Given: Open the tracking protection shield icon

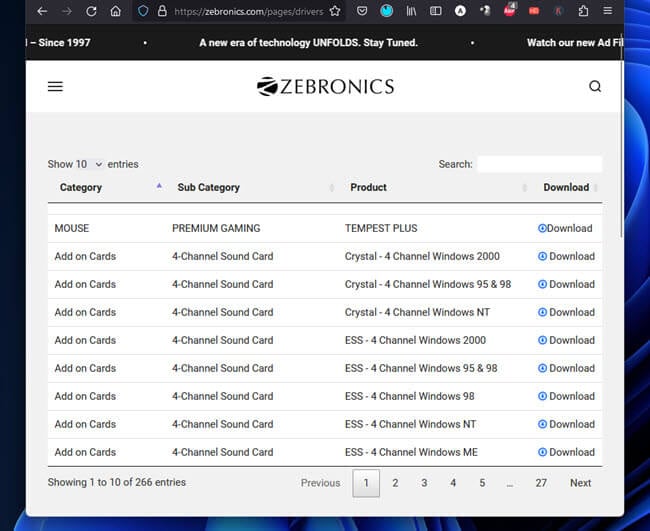Looking at the screenshot, I should (143, 11).
